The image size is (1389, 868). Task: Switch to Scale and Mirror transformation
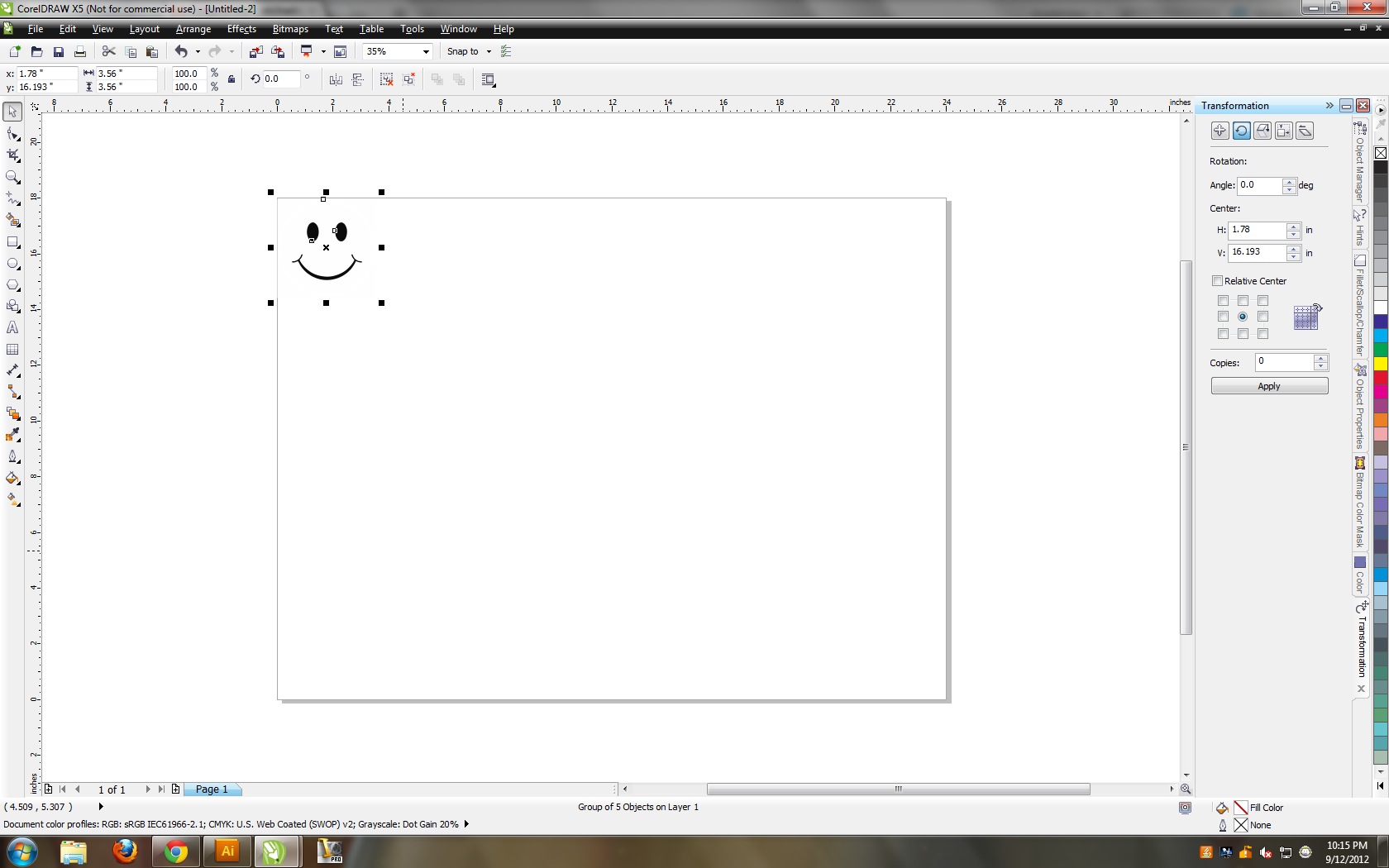(x=1263, y=131)
